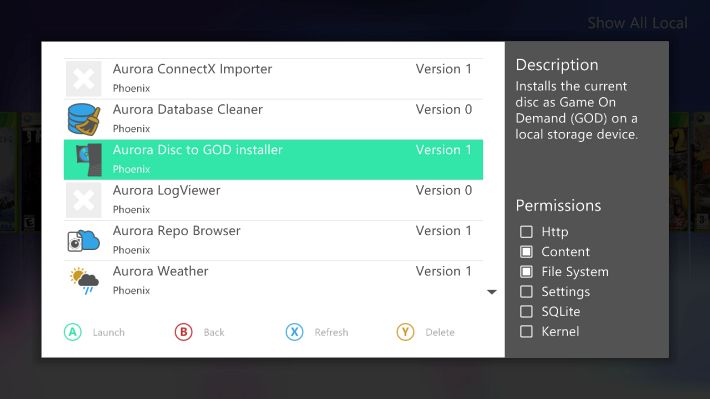Select Aurora Weather script title

160,271
